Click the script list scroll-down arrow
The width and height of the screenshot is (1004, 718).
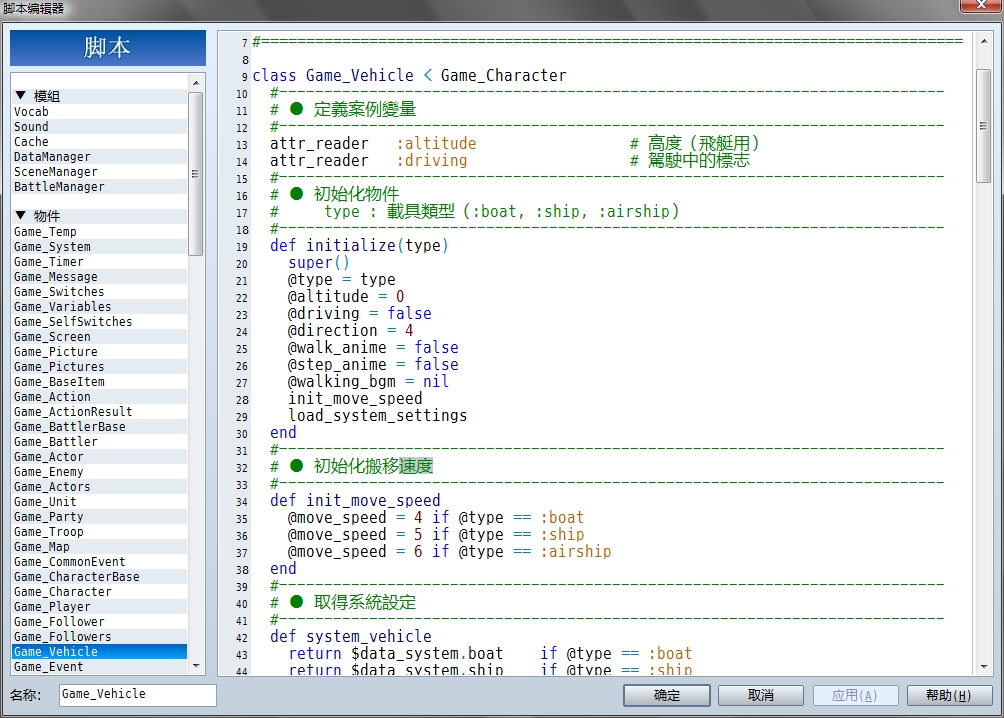point(196,666)
